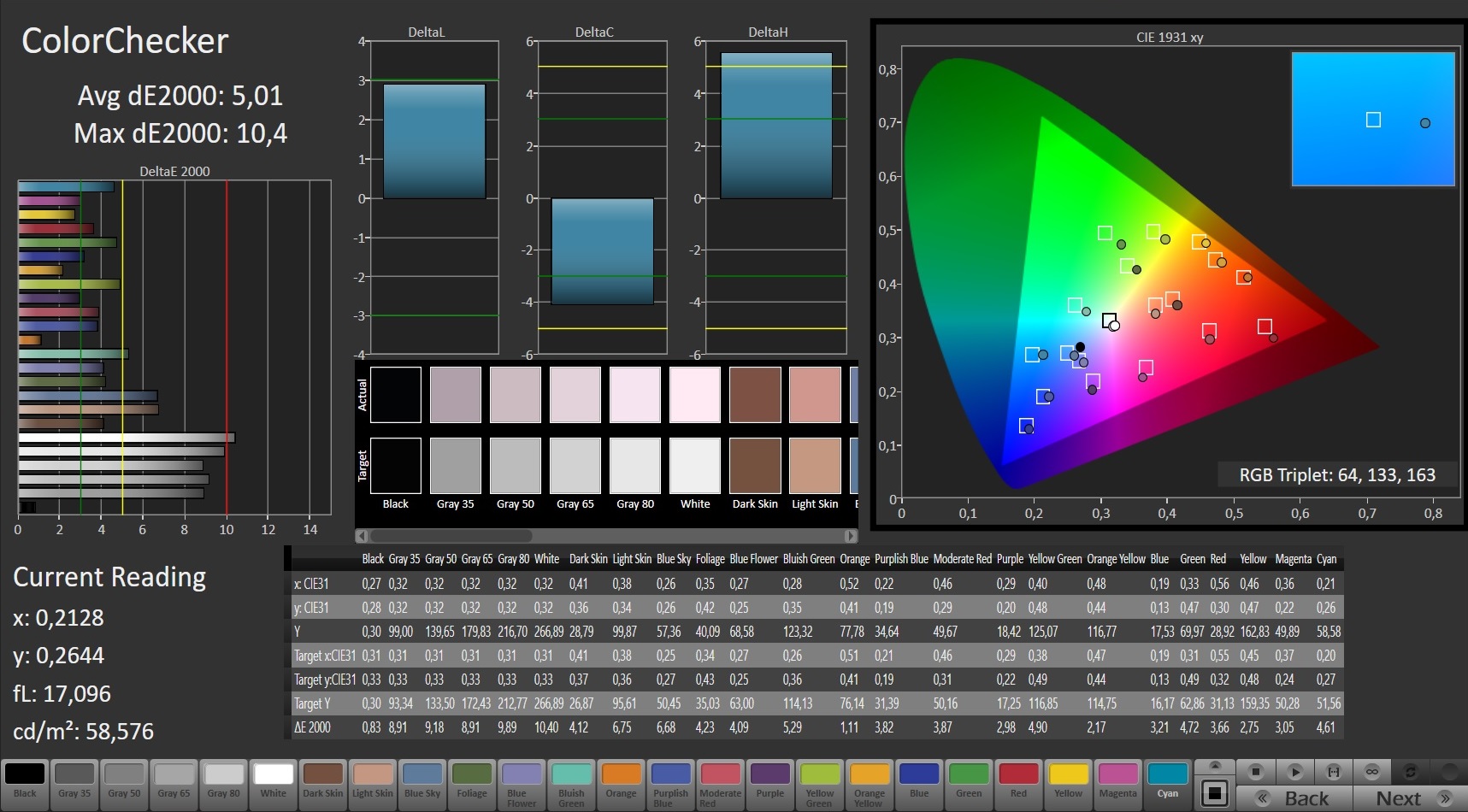
Task: Click the White actual swatch thumbnail
Action: pos(694,395)
